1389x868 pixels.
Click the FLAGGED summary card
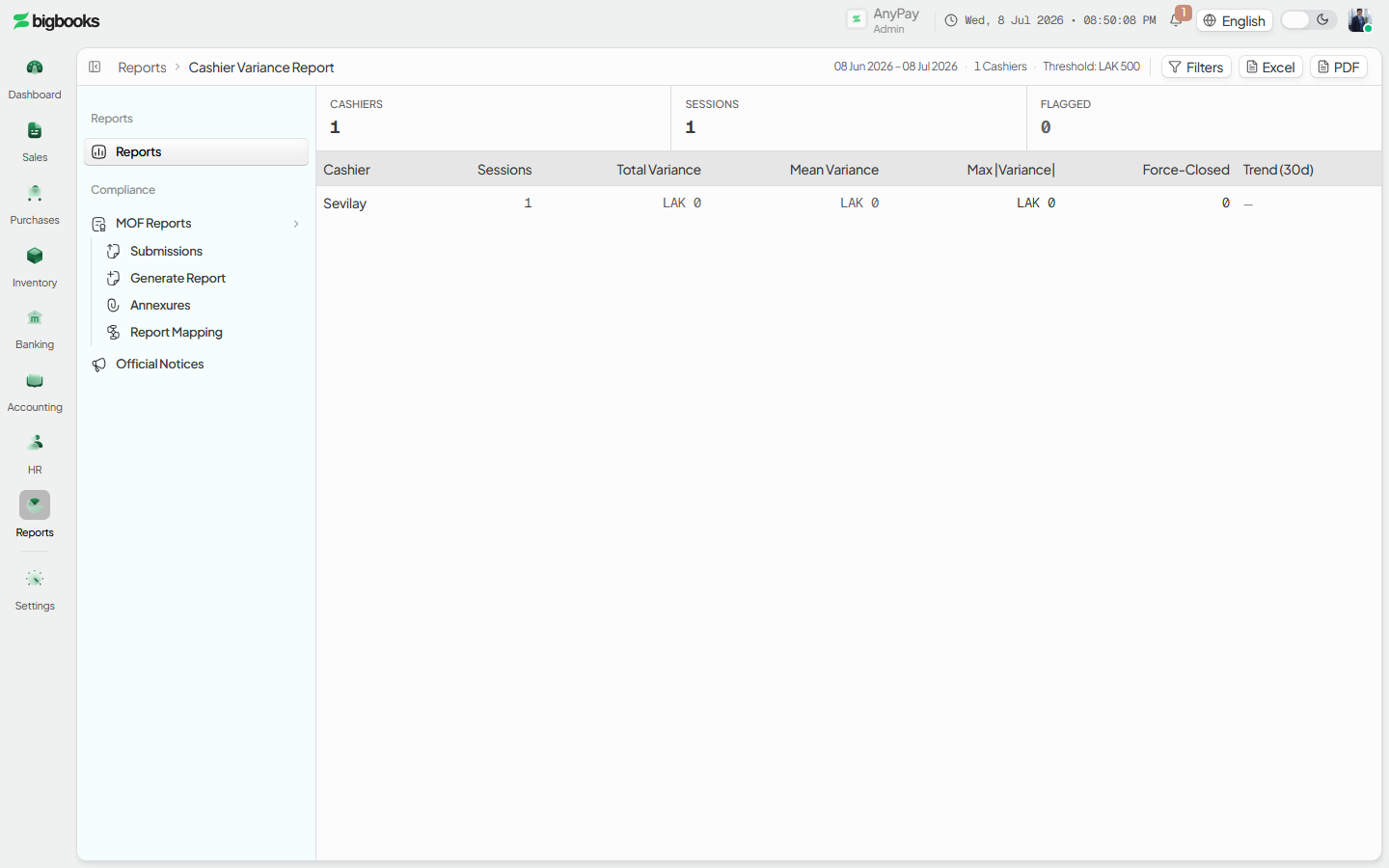(1204, 118)
